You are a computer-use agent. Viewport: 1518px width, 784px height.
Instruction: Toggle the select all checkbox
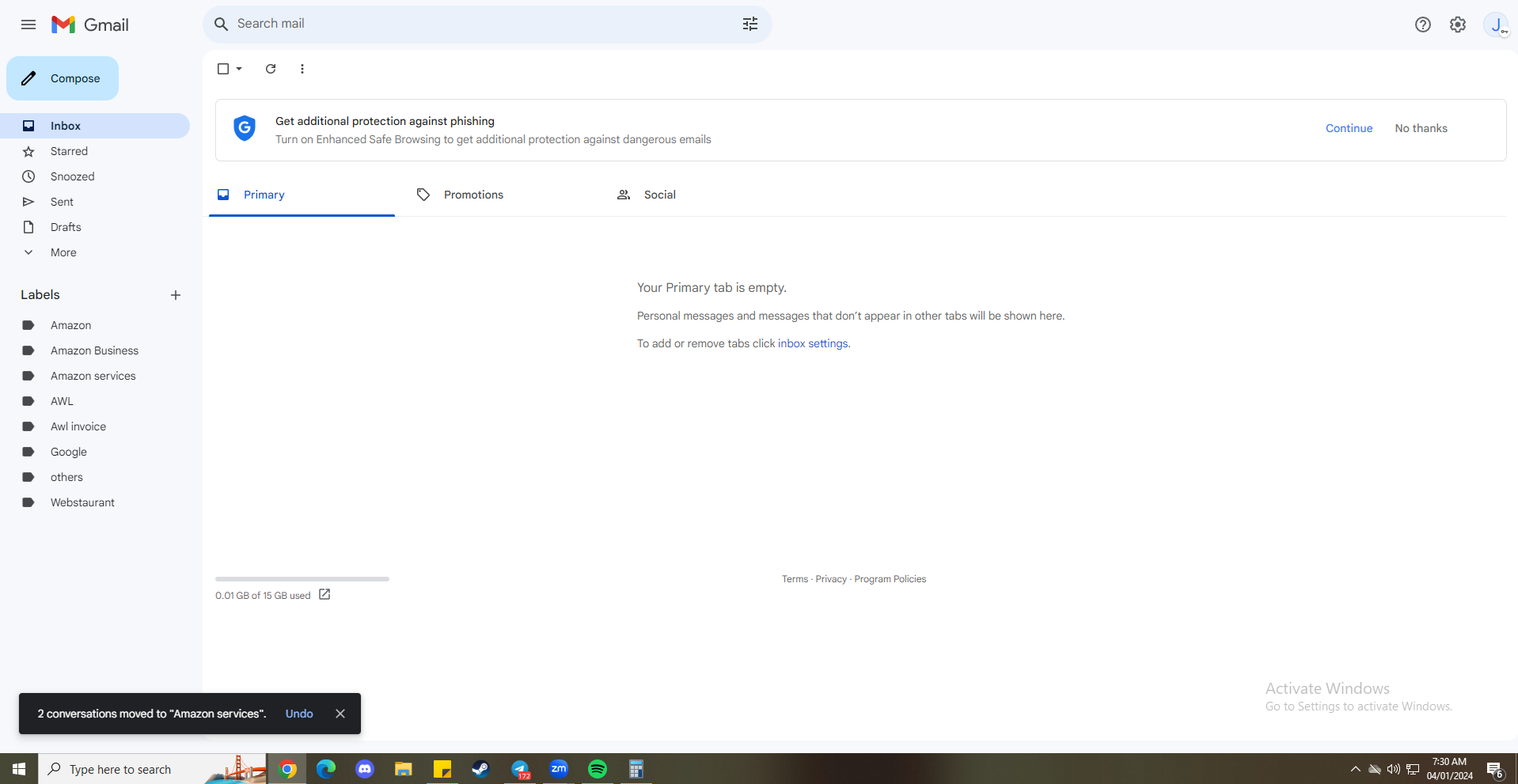(223, 69)
